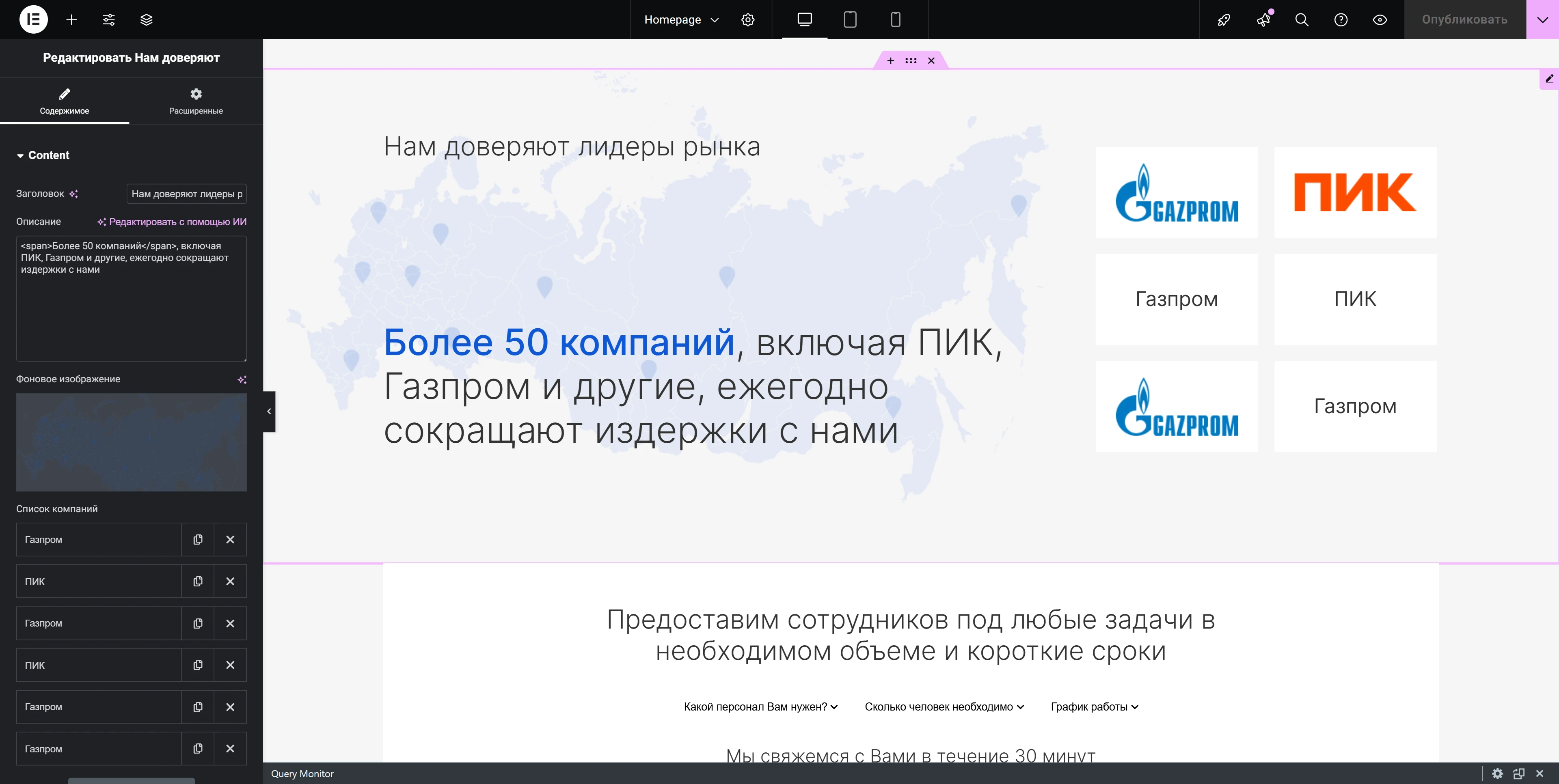
Task: Open the add element plus icon
Action: (71, 19)
